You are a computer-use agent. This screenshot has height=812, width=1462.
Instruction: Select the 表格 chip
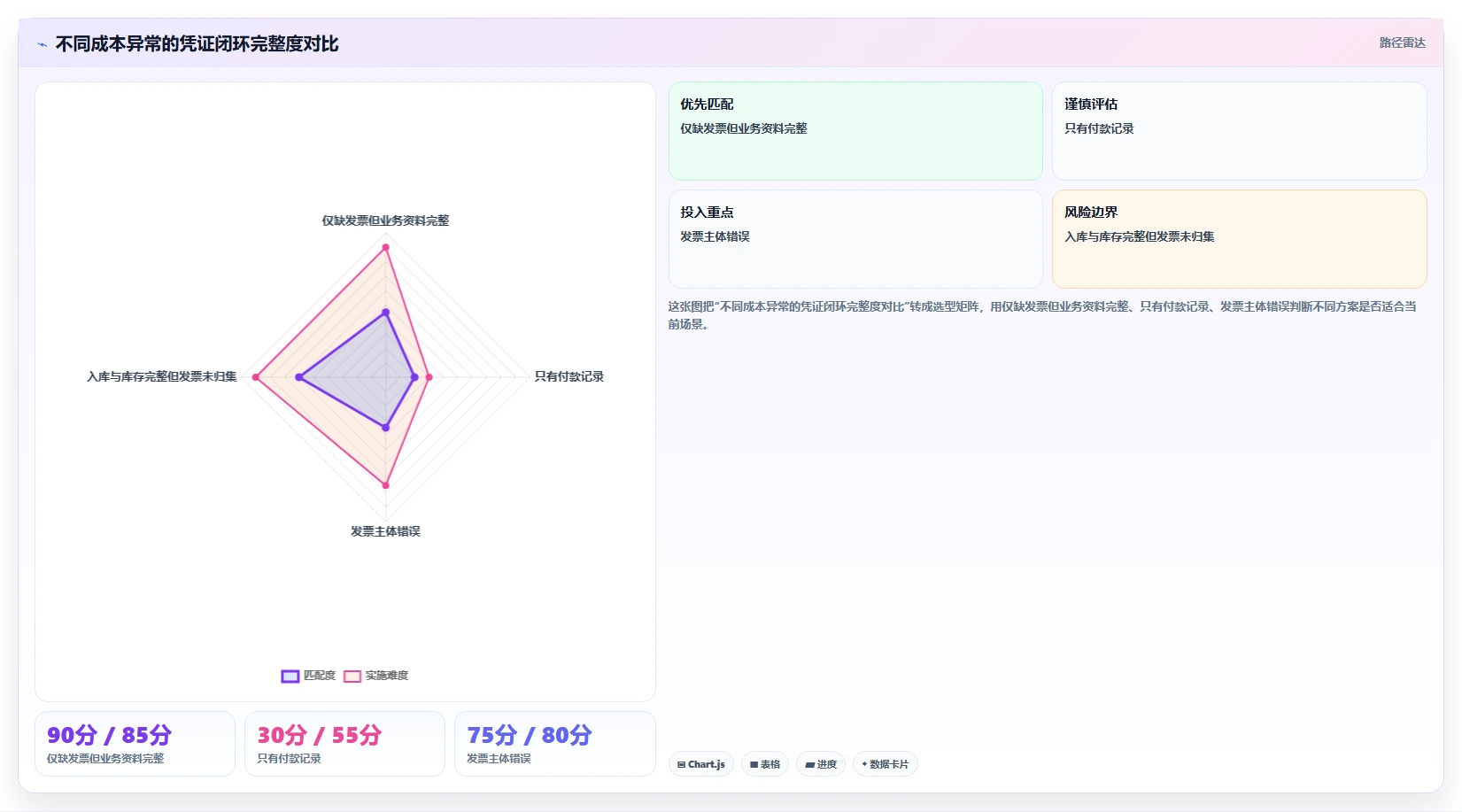pyautogui.click(x=765, y=764)
